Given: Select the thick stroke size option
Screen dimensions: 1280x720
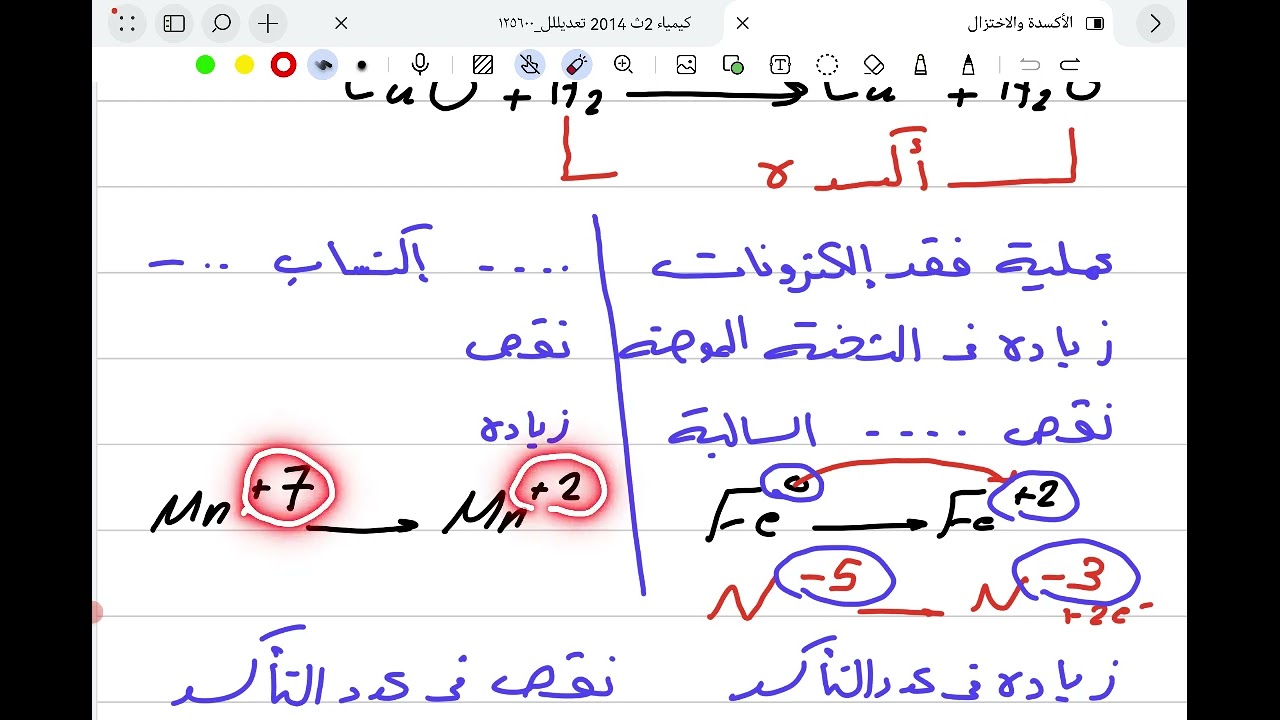Looking at the screenshot, I should (x=323, y=65).
